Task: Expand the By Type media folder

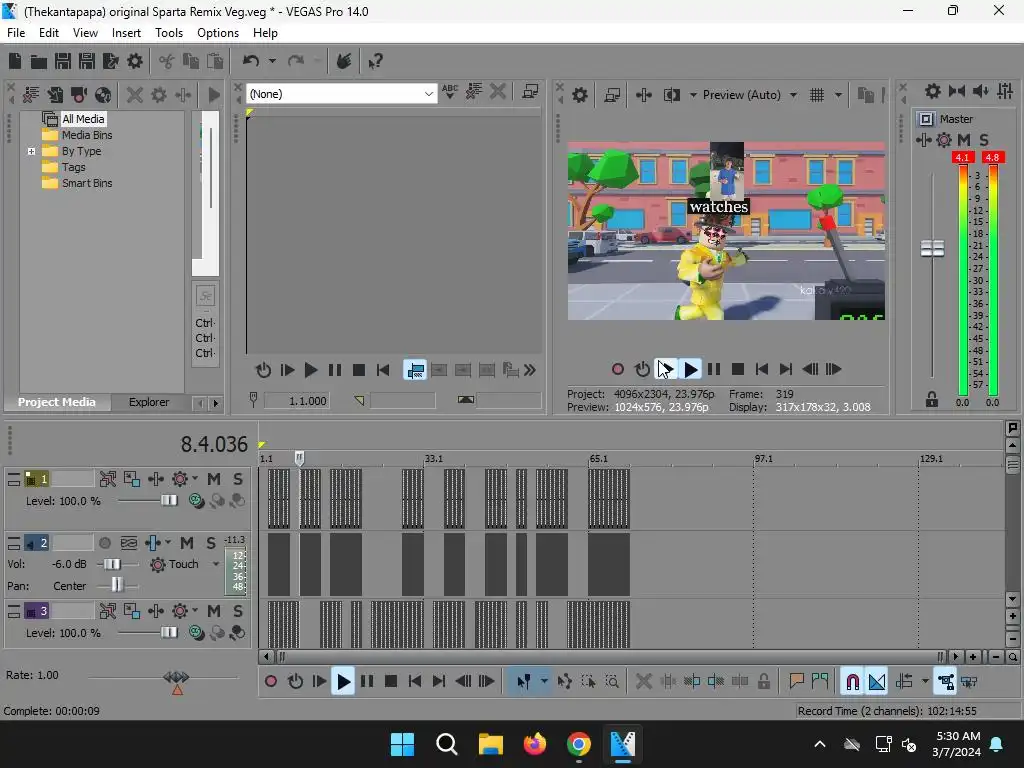Action: [31, 152]
